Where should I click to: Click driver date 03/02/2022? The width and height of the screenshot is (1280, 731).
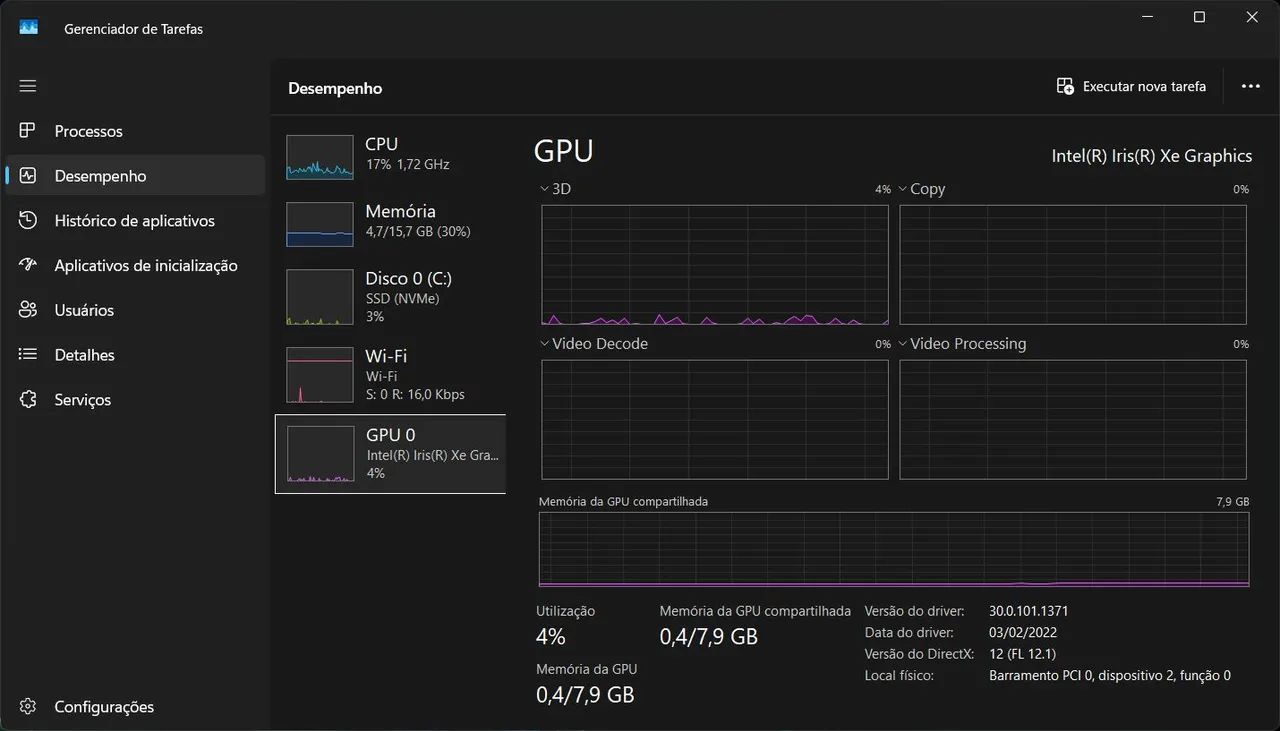click(1023, 632)
